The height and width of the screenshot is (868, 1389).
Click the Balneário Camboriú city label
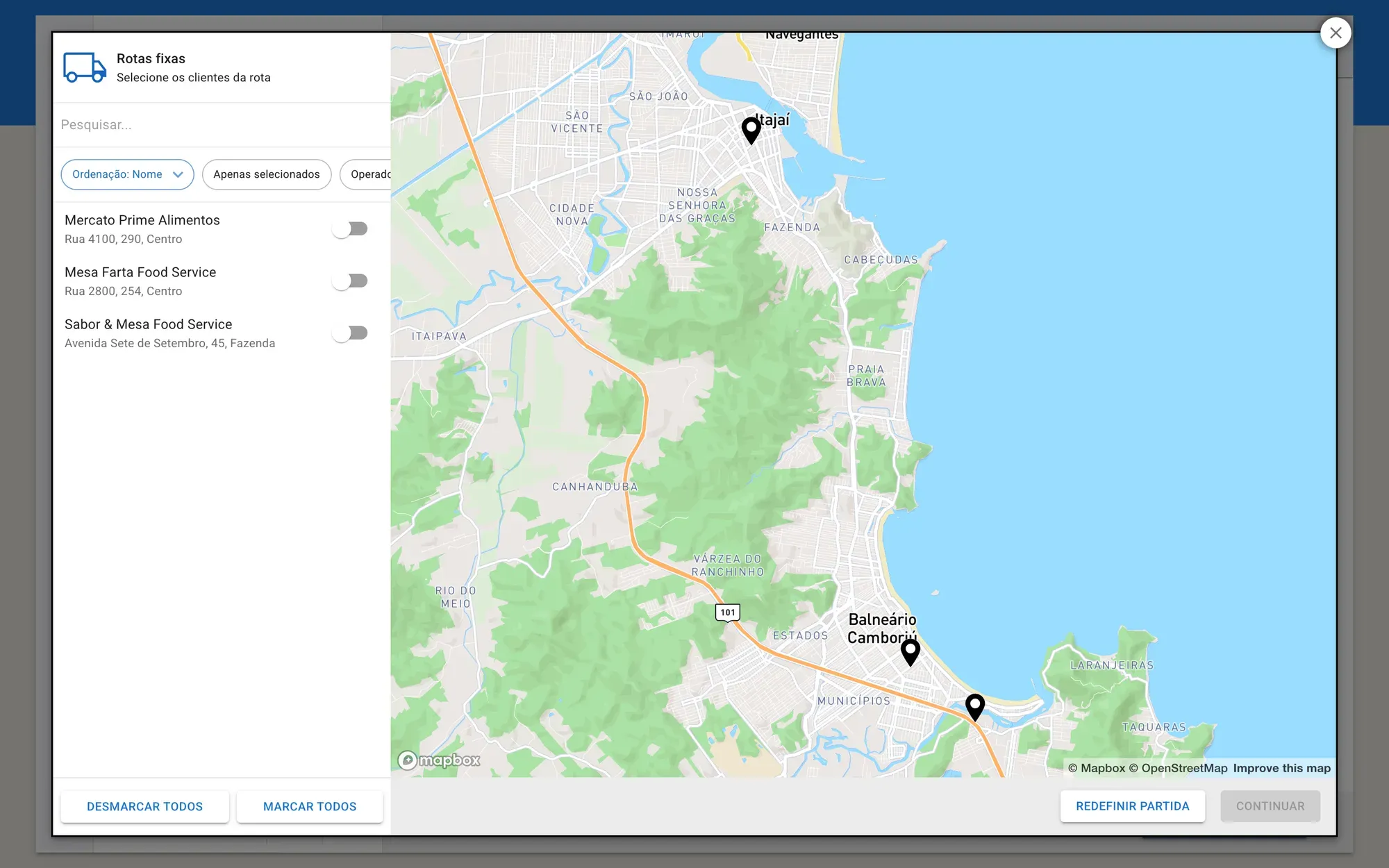coord(882,628)
